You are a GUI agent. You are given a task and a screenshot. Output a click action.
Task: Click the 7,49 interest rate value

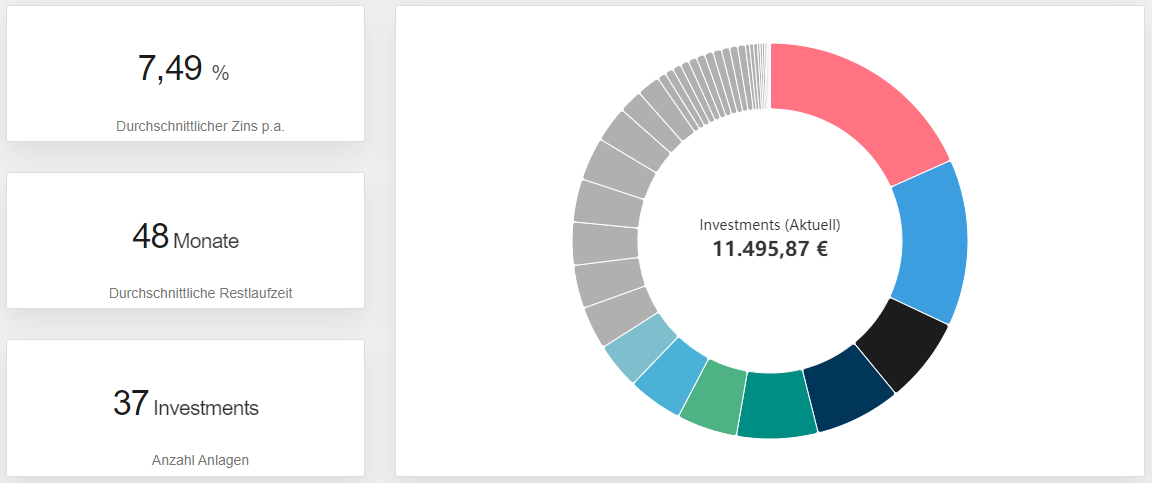click(x=170, y=69)
